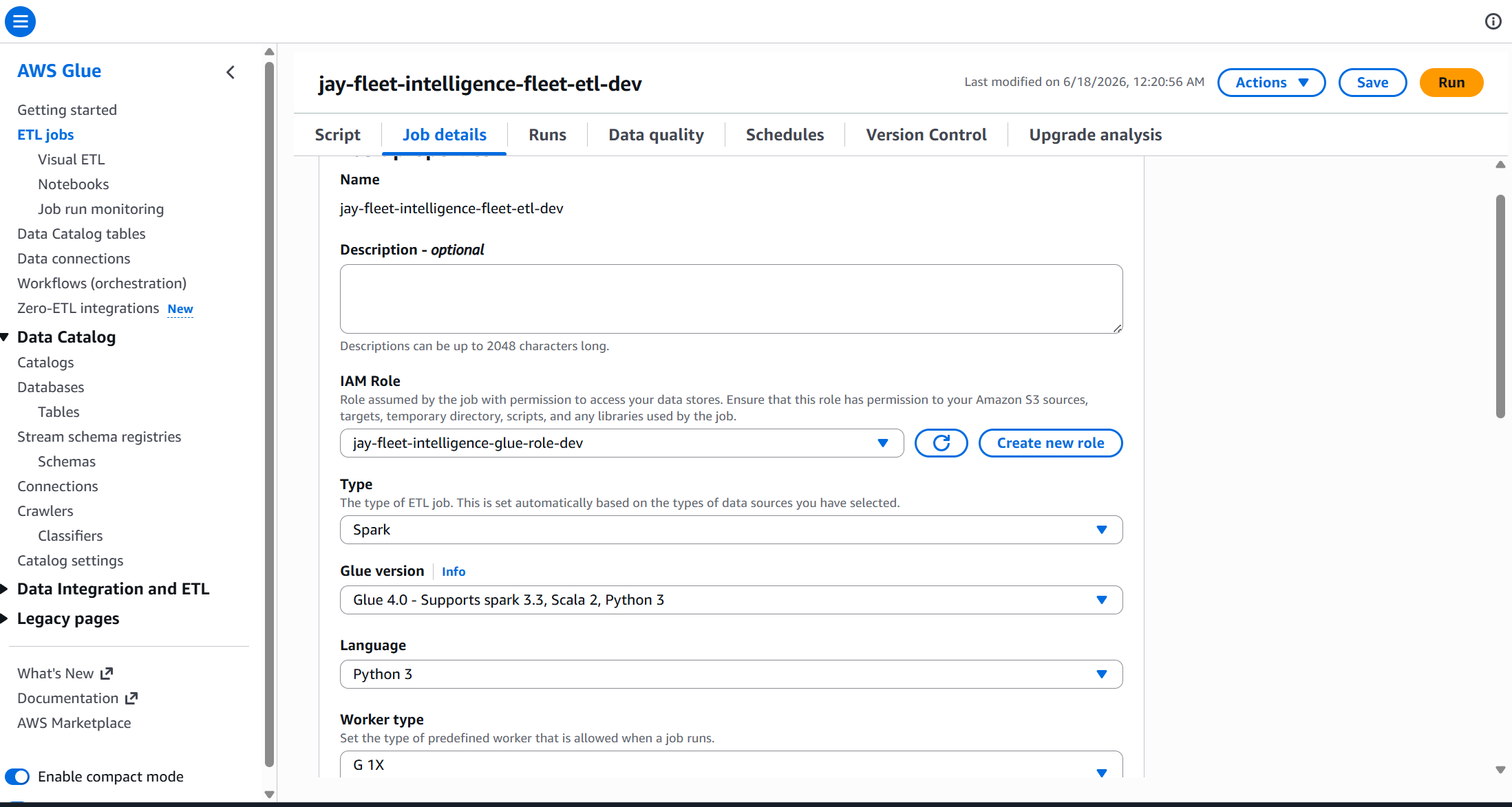Open Crawlers page

[x=45, y=511]
